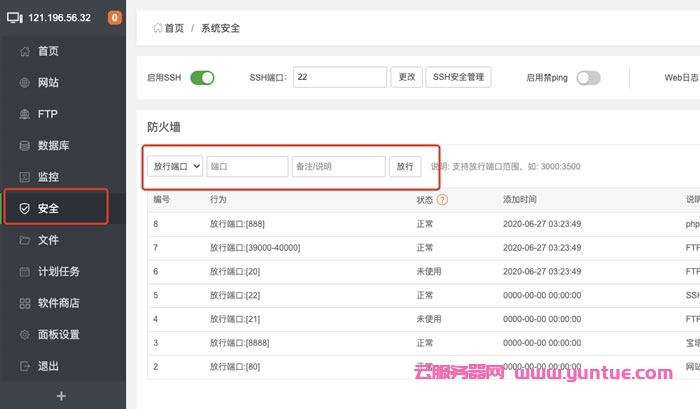Click the 状态 help question mark icon

pyautogui.click(x=442, y=200)
